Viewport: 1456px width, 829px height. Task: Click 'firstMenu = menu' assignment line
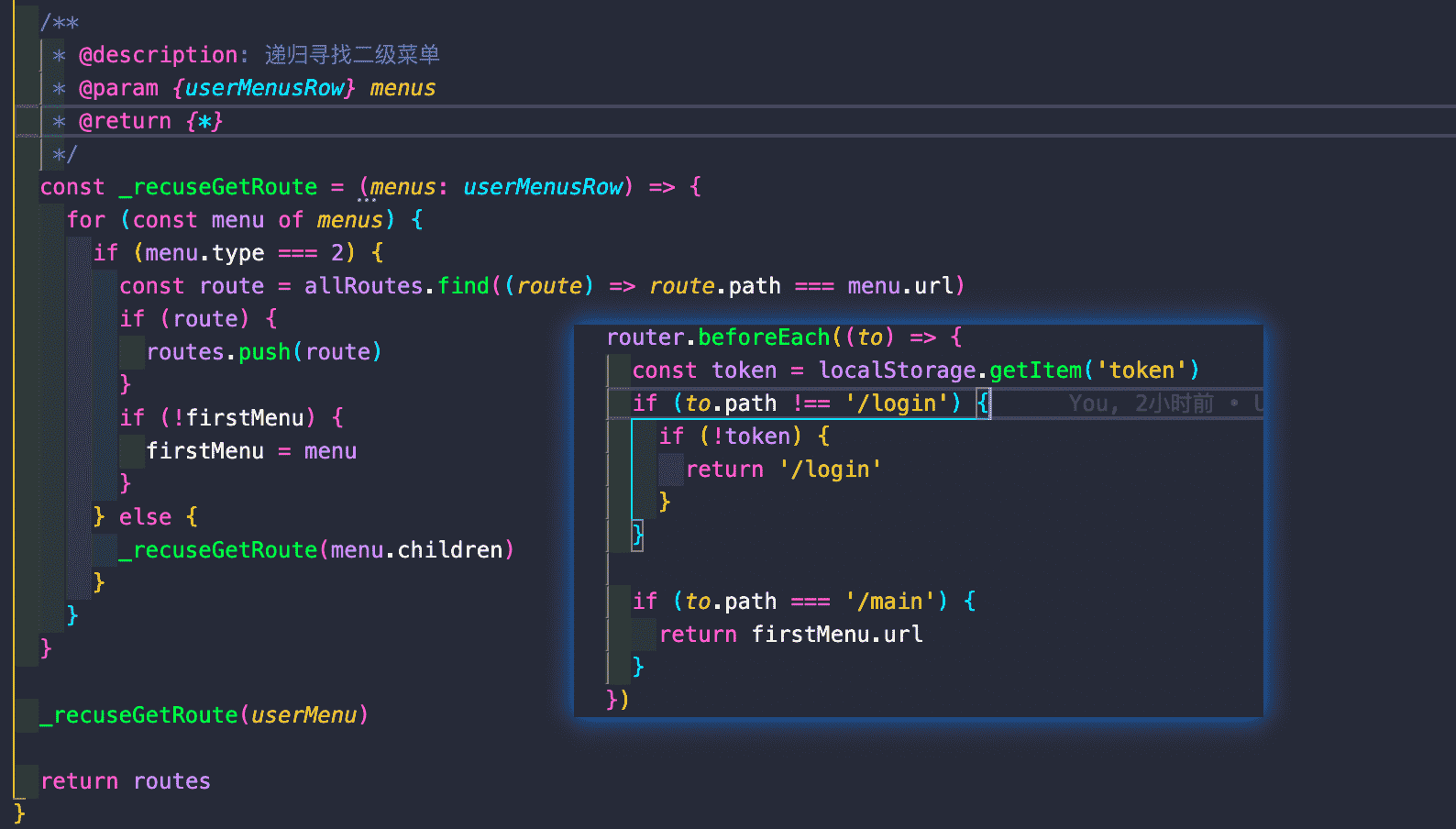pos(251,451)
